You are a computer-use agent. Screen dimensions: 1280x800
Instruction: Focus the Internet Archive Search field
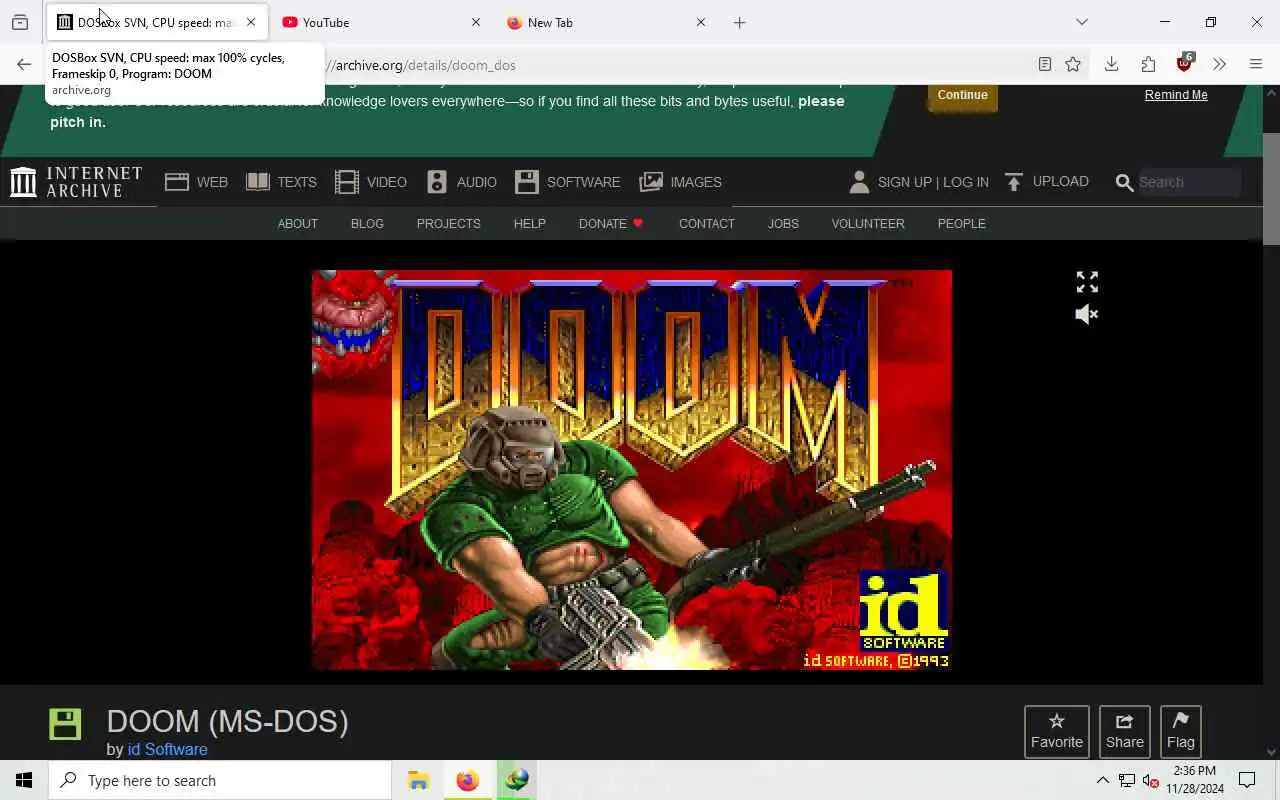click(1188, 182)
